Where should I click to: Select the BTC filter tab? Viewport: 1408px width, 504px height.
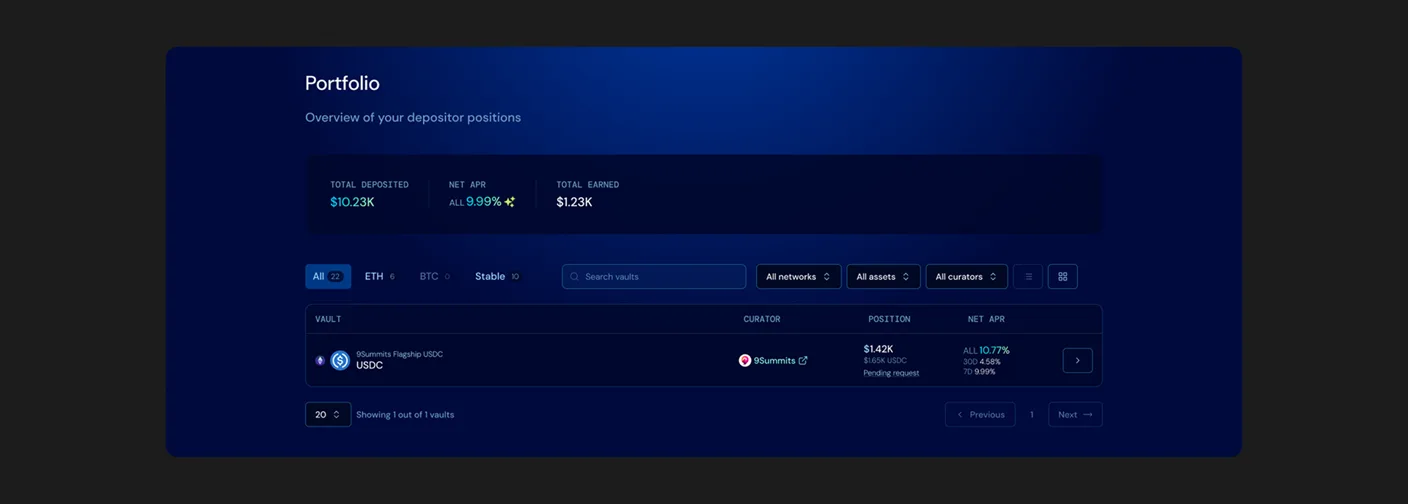pos(434,277)
